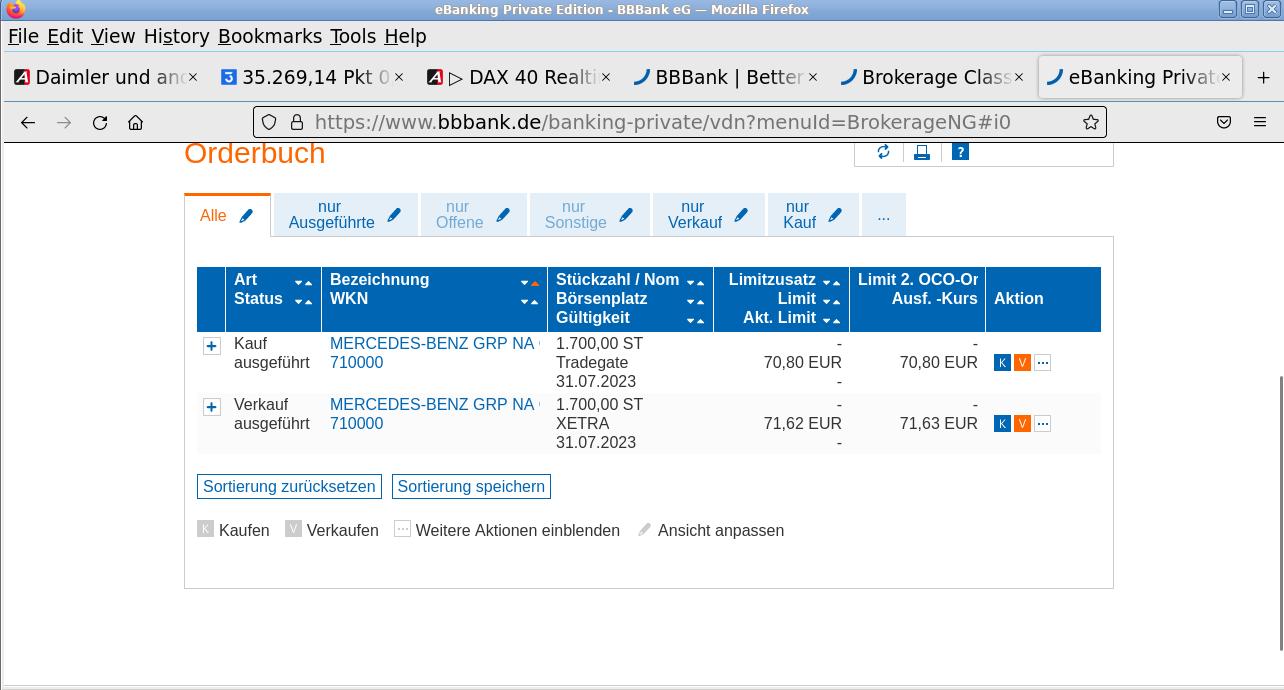This screenshot has width=1284, height=690.
Task: Open the blue question mark help icon
Action: pos(960,152)
